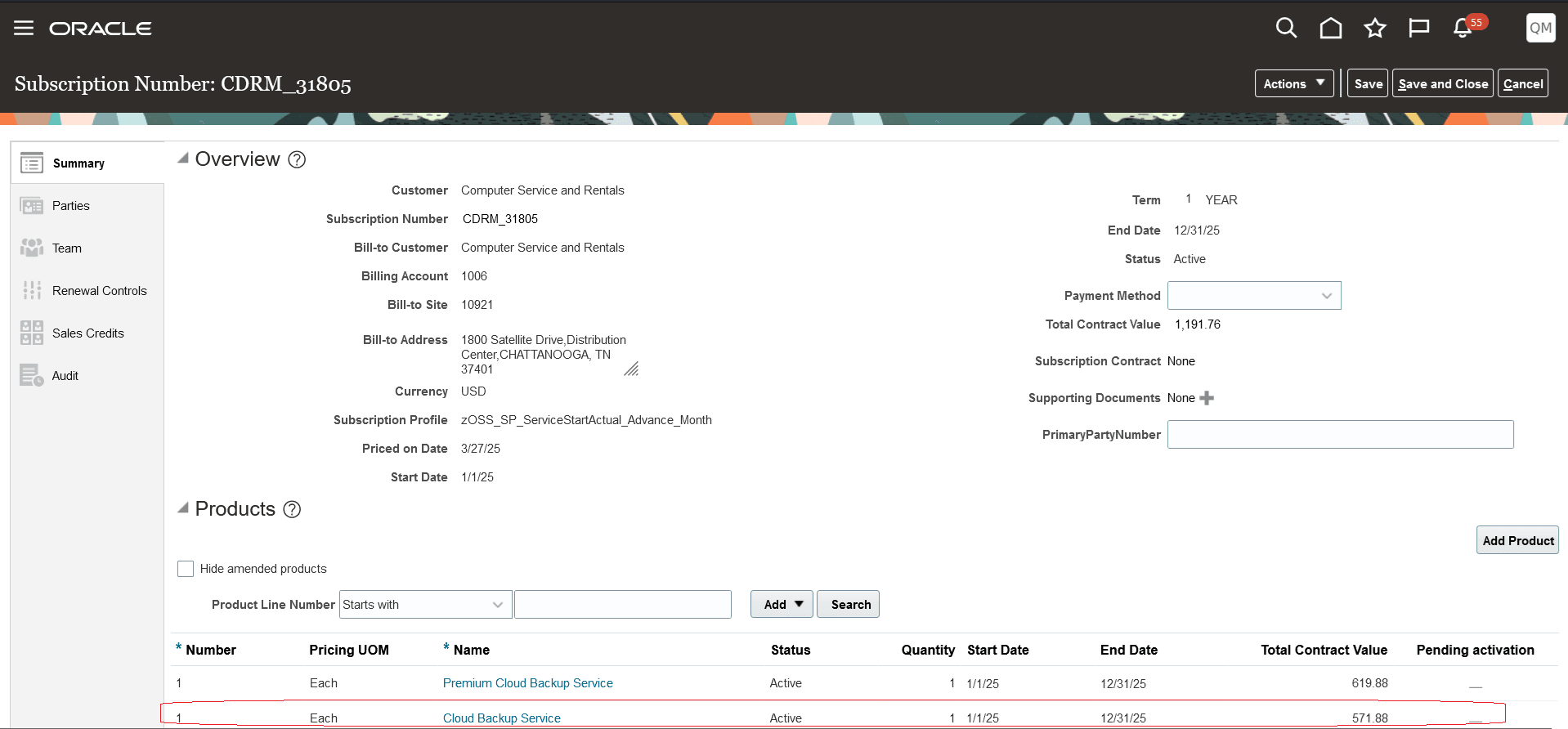The image size is (1568, 729).
Task: Sort by the Status column header
Action: click(x=791, y=650)
